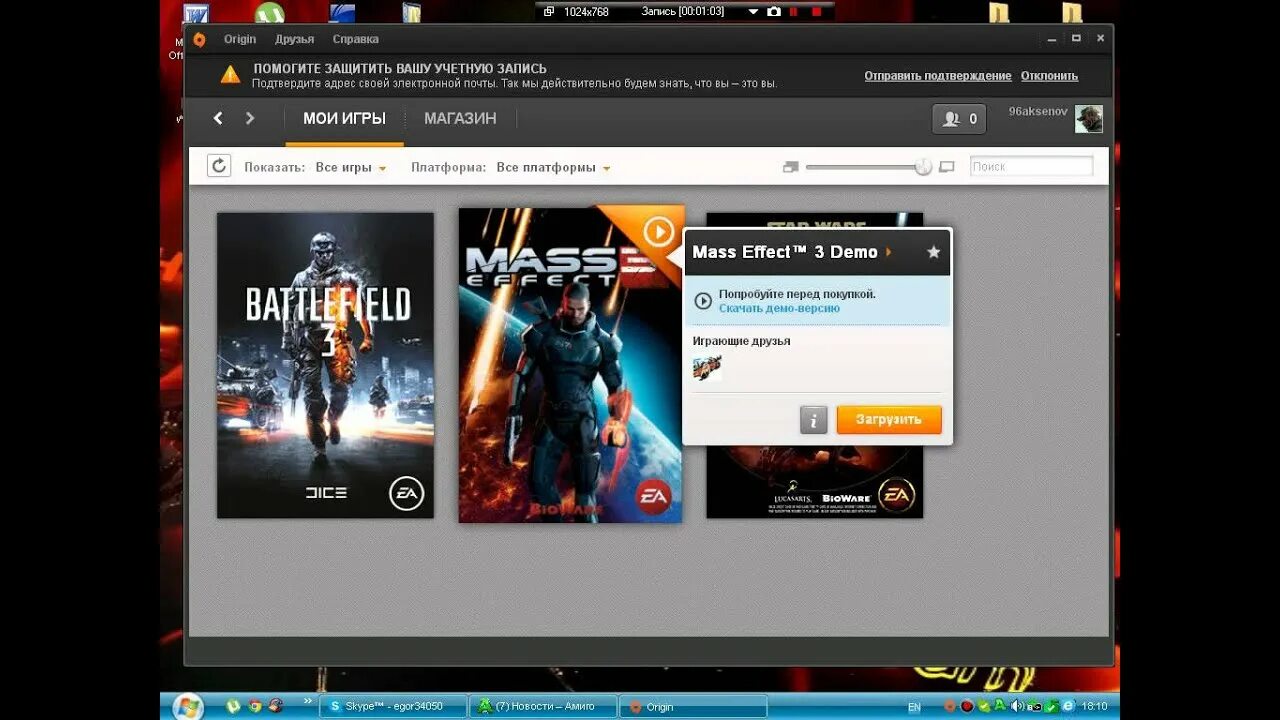Mark Mass Effect 3 Demo as favorite
The height and width of the screenshot is (720, 1280).
click(933, 252)
